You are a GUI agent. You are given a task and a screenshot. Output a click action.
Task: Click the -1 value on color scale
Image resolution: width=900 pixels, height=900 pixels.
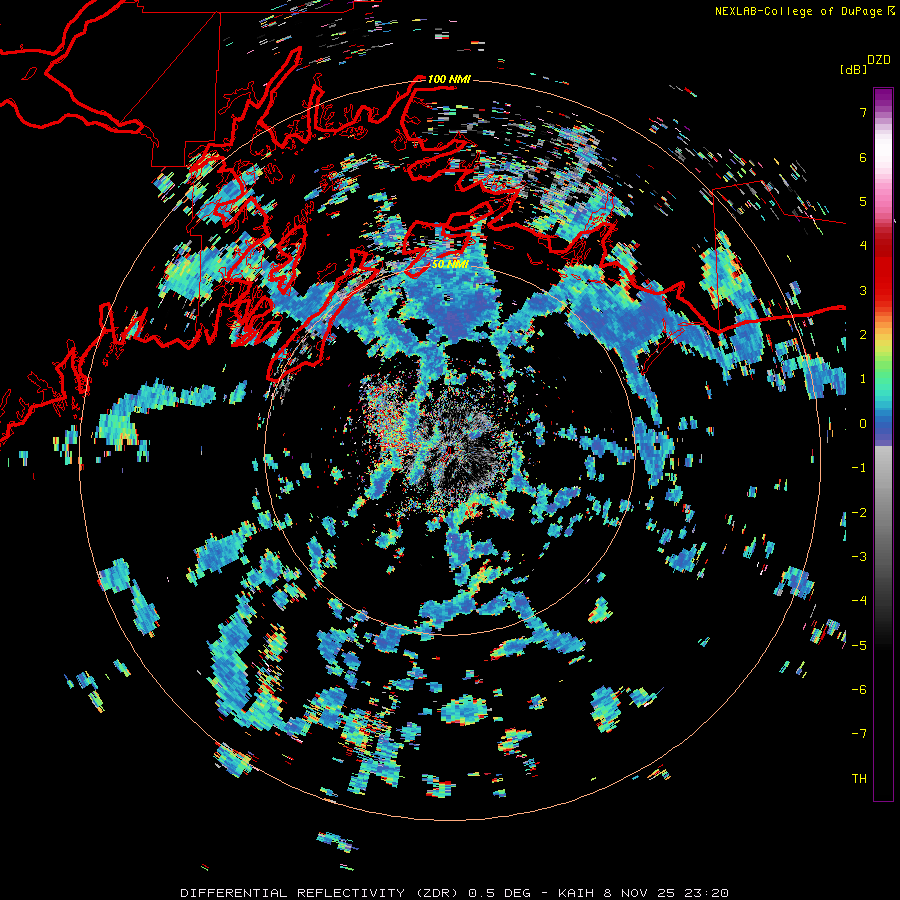859,468
